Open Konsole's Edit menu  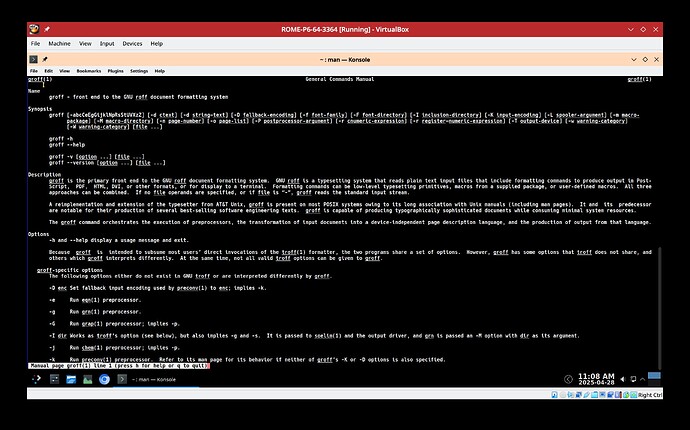pos(48,71)
